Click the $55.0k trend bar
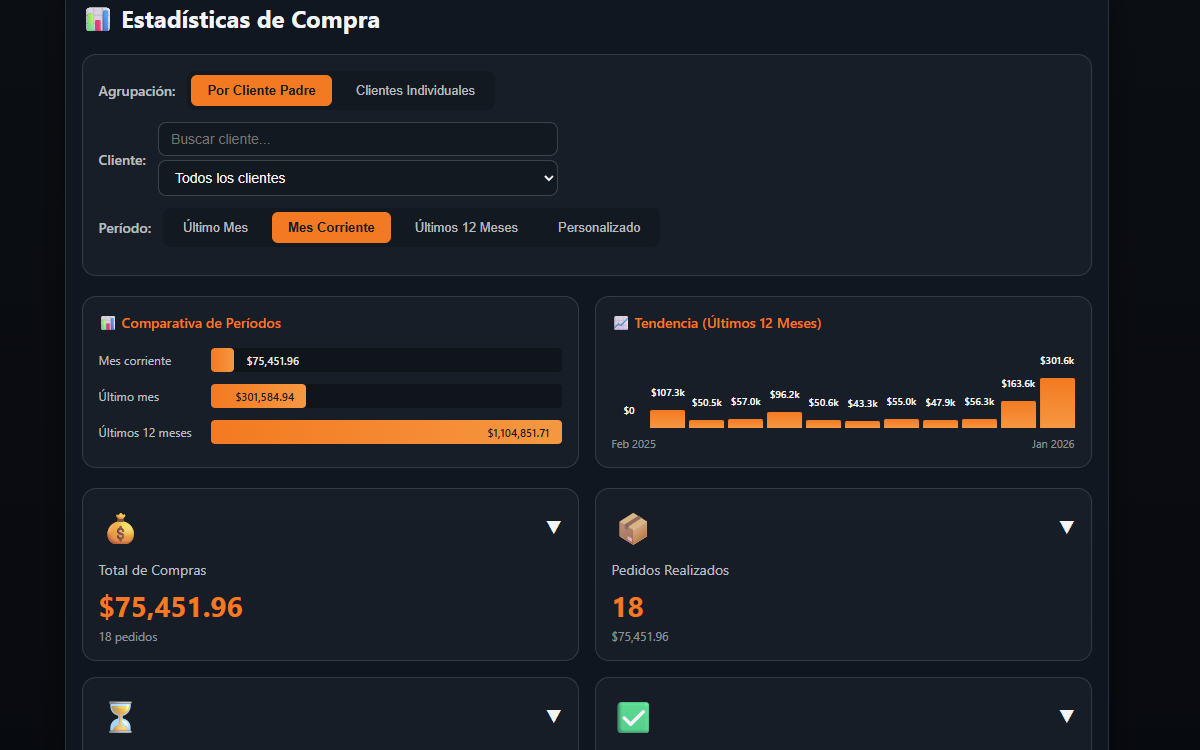The width and height of the screenshot is (1200, 750). (x=901, y=423)
